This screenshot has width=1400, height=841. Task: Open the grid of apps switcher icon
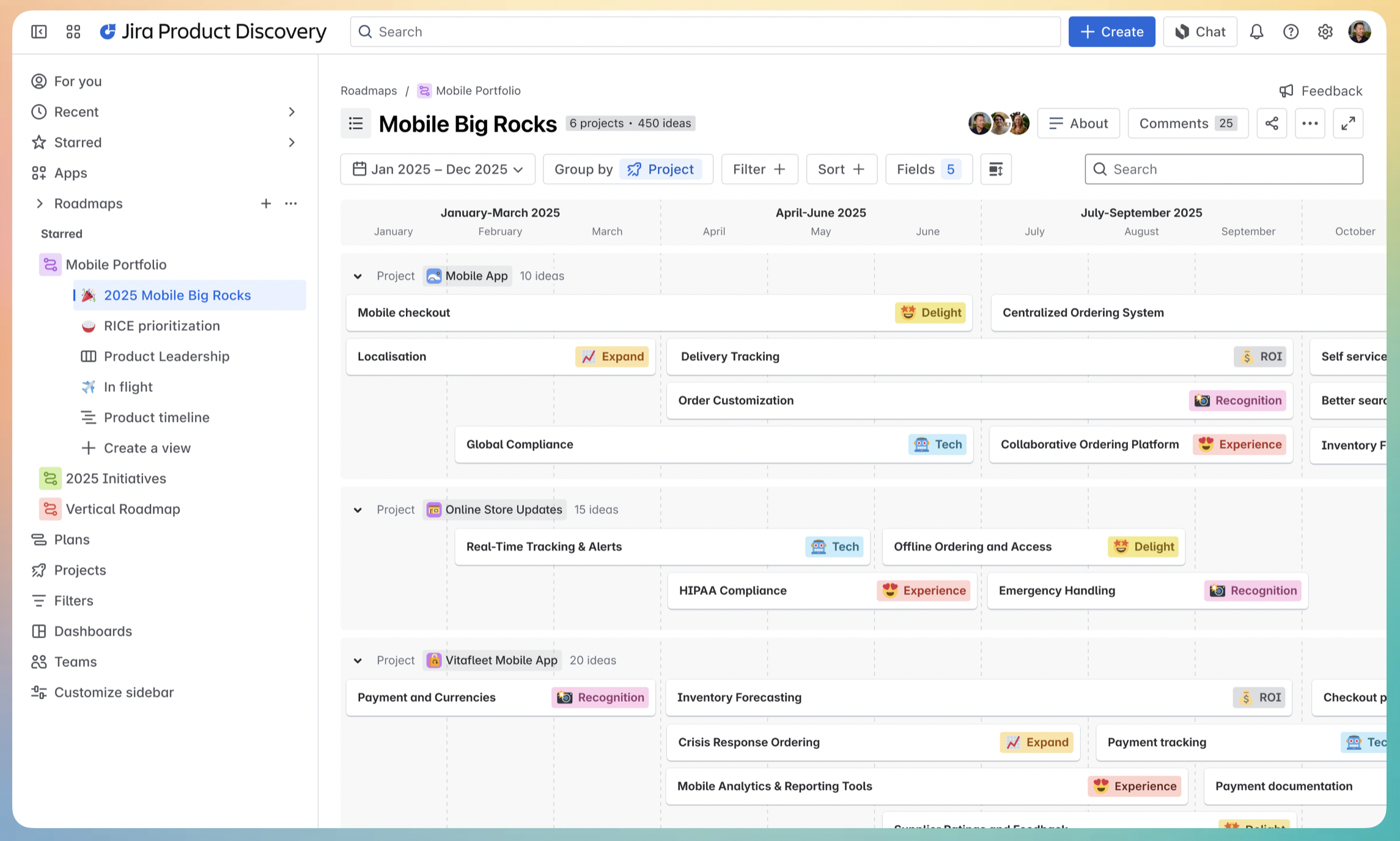(x=73, y=31)
